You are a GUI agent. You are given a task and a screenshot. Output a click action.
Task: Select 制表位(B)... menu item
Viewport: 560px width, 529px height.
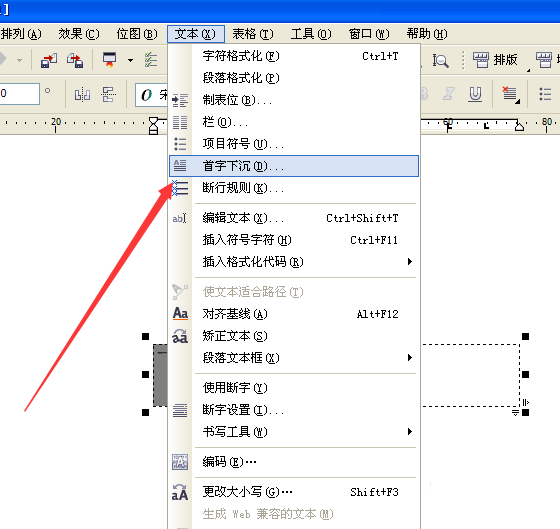pyautogui.click(x=294, y=100)
